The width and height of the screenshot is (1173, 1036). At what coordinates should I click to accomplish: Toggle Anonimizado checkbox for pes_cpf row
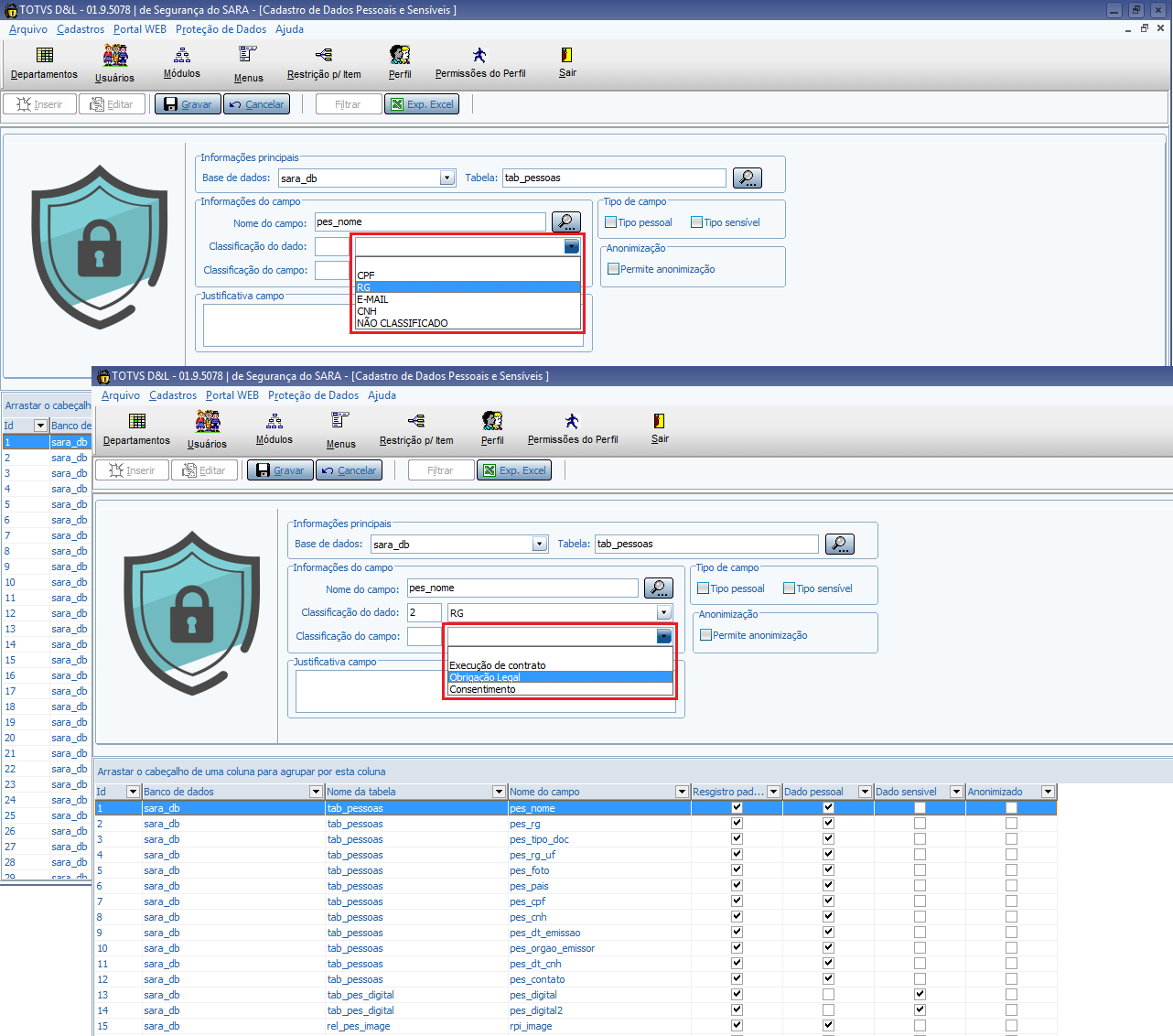(1011, 901)
